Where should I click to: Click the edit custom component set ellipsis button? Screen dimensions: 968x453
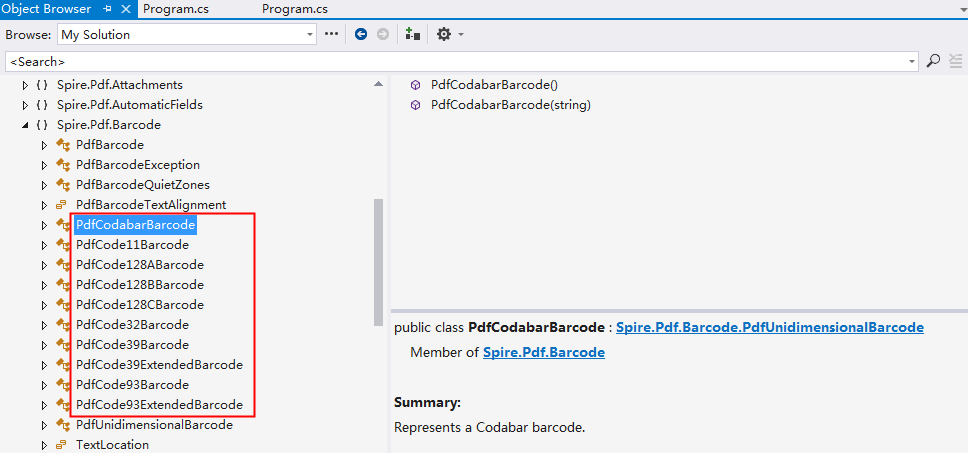[332, 34]
